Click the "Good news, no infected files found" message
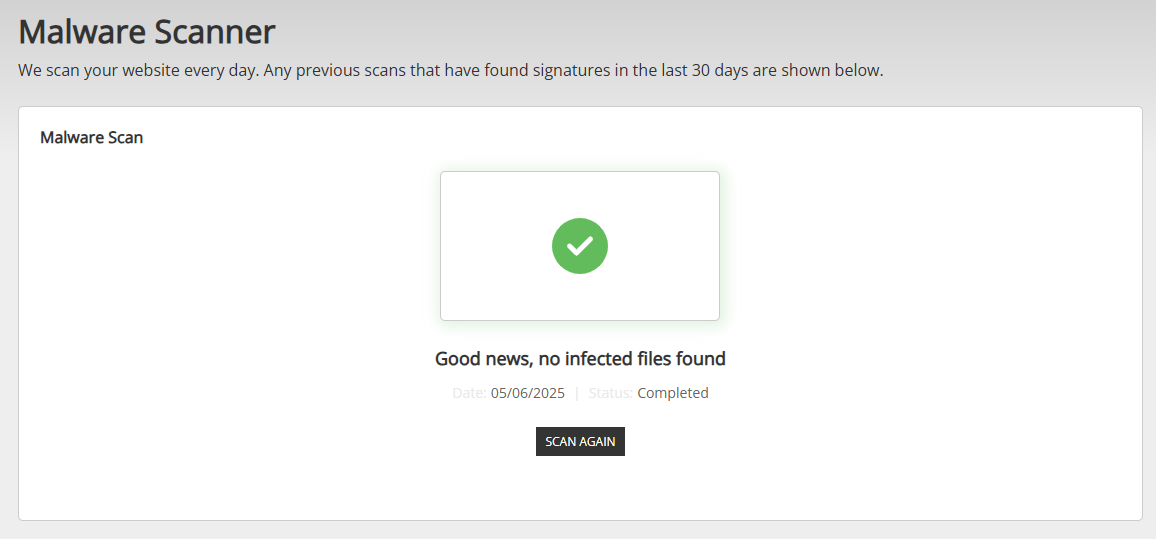1156x539 pixels. click(580, 358)
